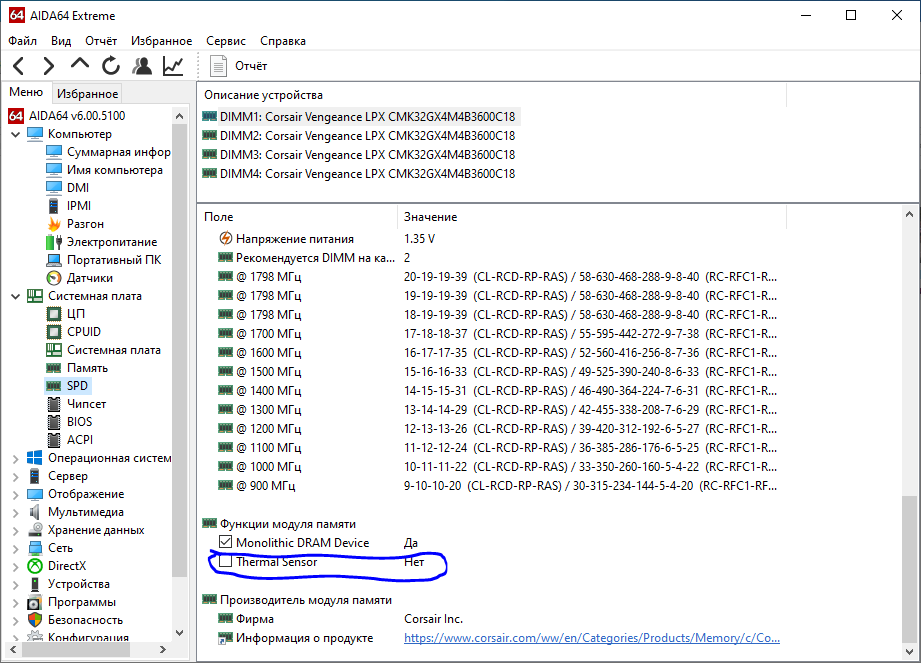Expand the Хранение данных tree node

[15, 530]
